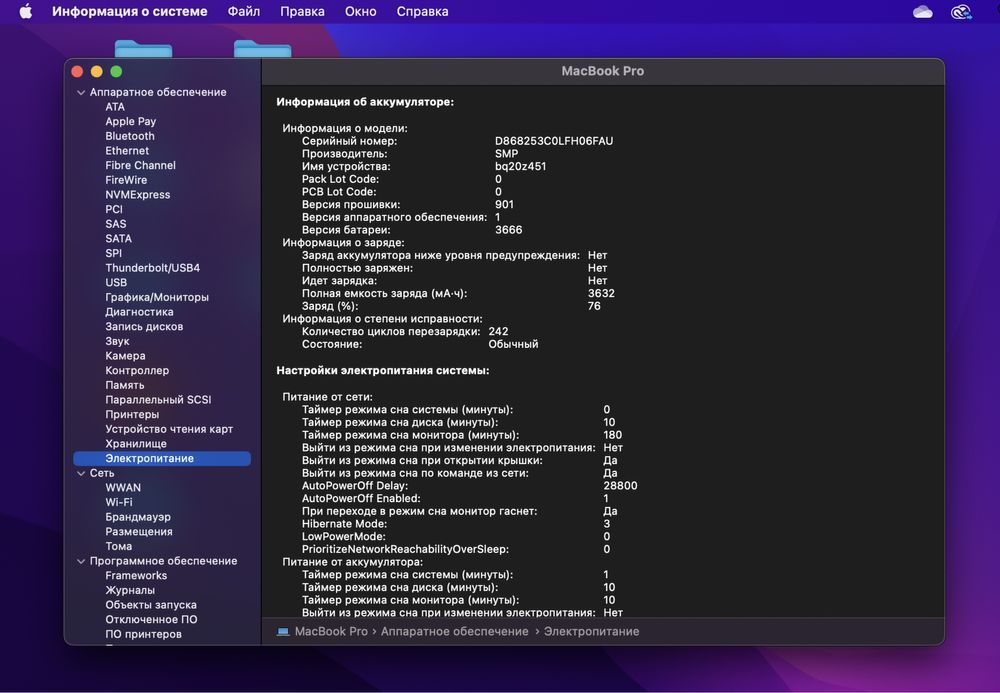This screenshot has width=1000, height=693.
Task: Open the right desktop folder behind the window
Action: pos(263,49)
